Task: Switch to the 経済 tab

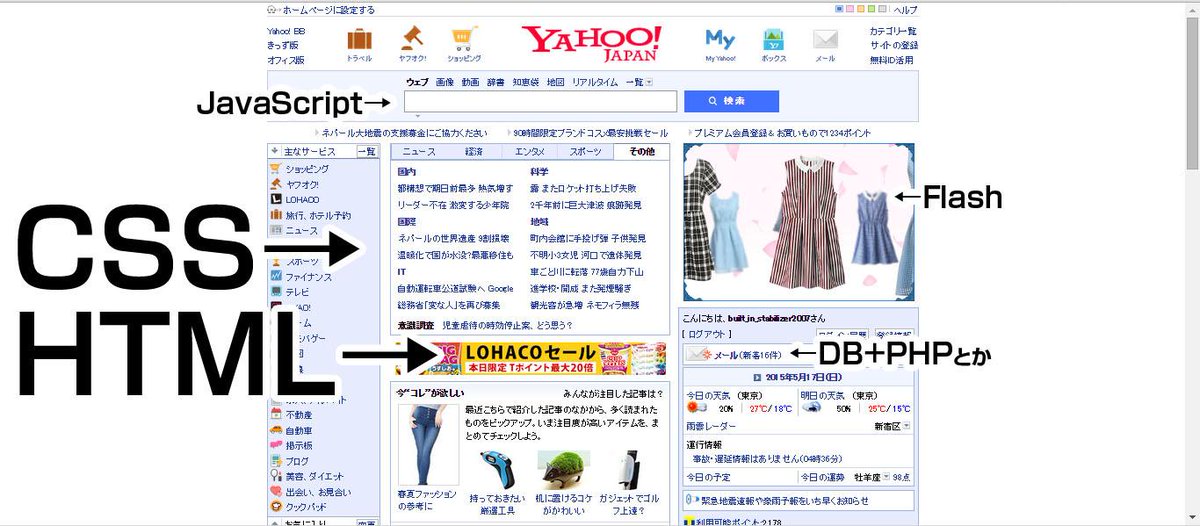Action: coord(474,152)
